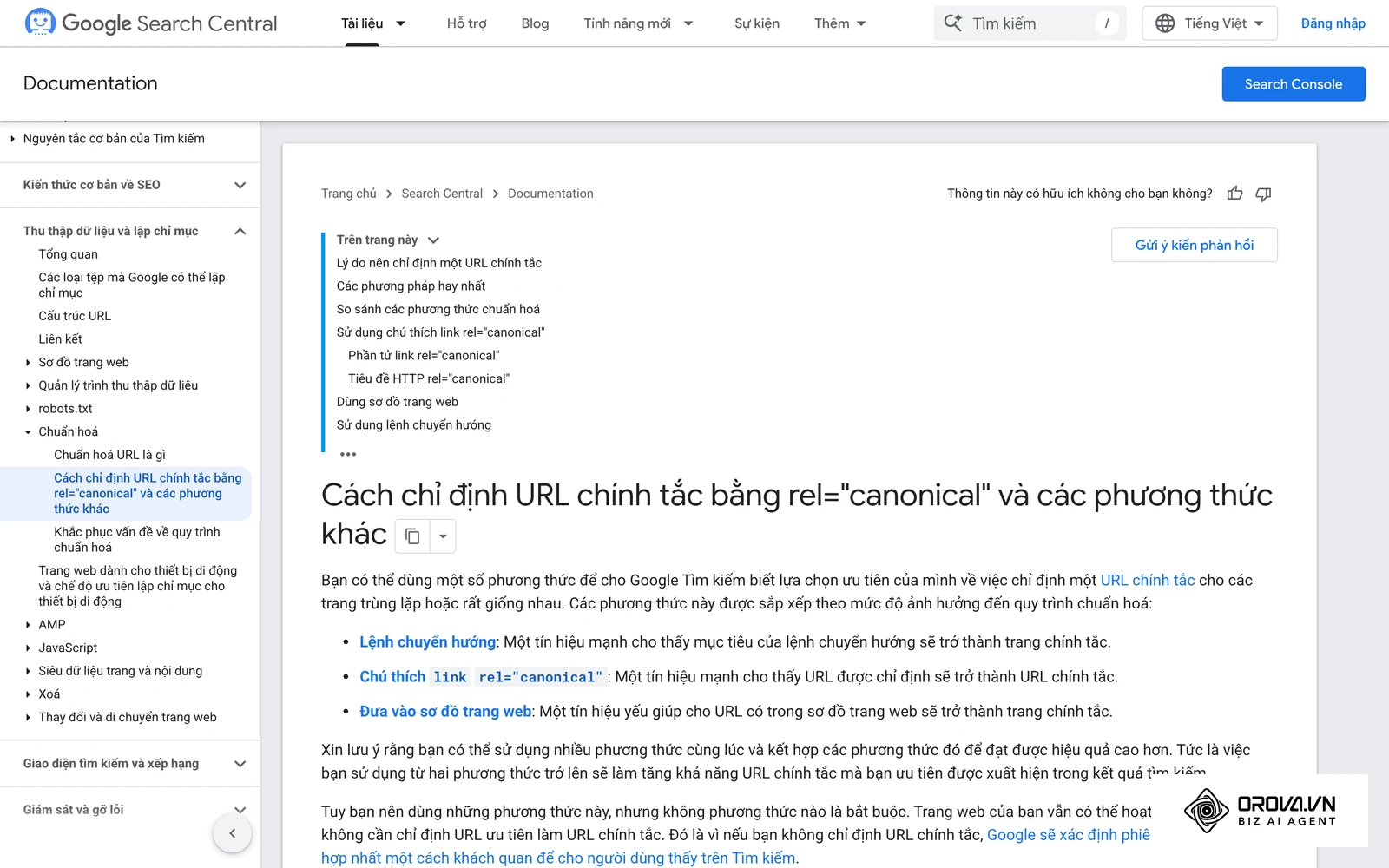The image size is (1389, 868).
Task: Show more items via three dots in contents
Action: point(348,454)
